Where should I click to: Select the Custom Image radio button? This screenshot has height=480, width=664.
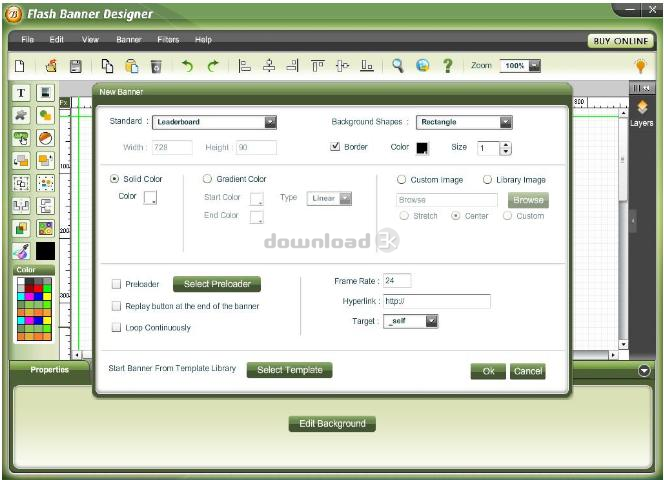[401, 180]
